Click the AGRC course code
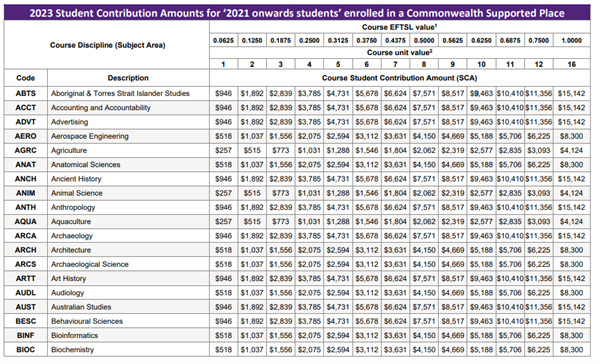Image resolution: width=600 pixels, height=364 pixels. tap(26, 150)
